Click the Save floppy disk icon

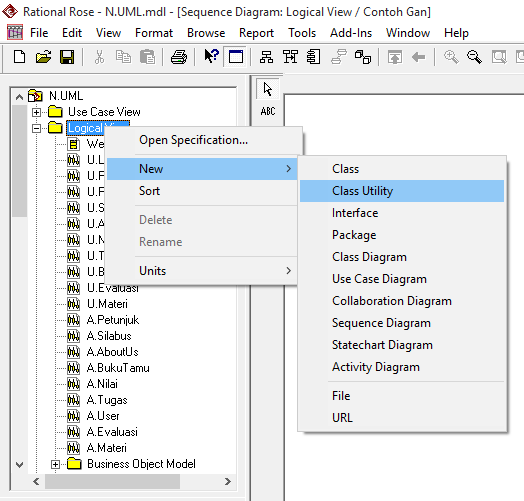67,57
